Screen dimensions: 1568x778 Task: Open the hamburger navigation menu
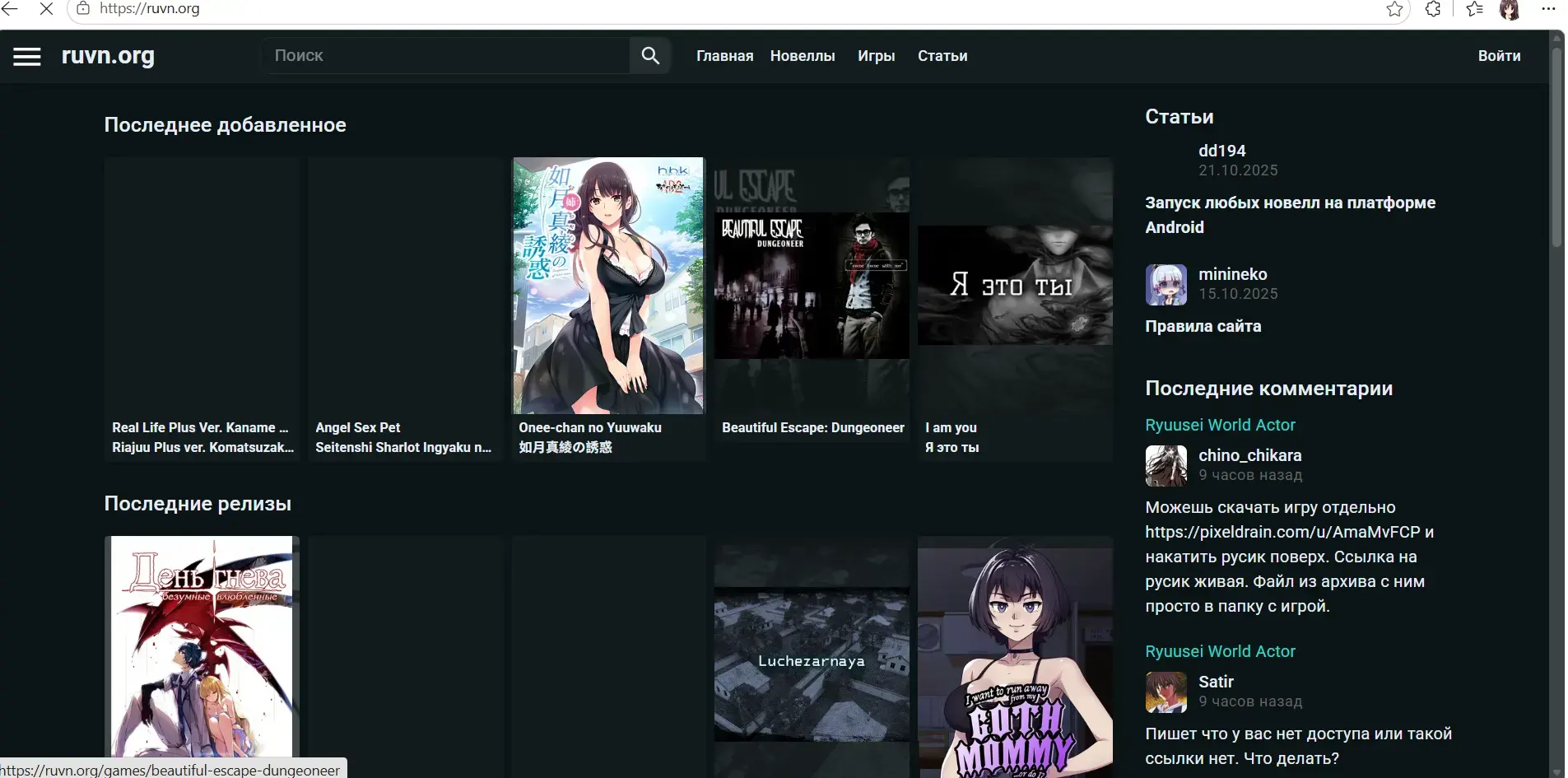[x=27, y=56]
